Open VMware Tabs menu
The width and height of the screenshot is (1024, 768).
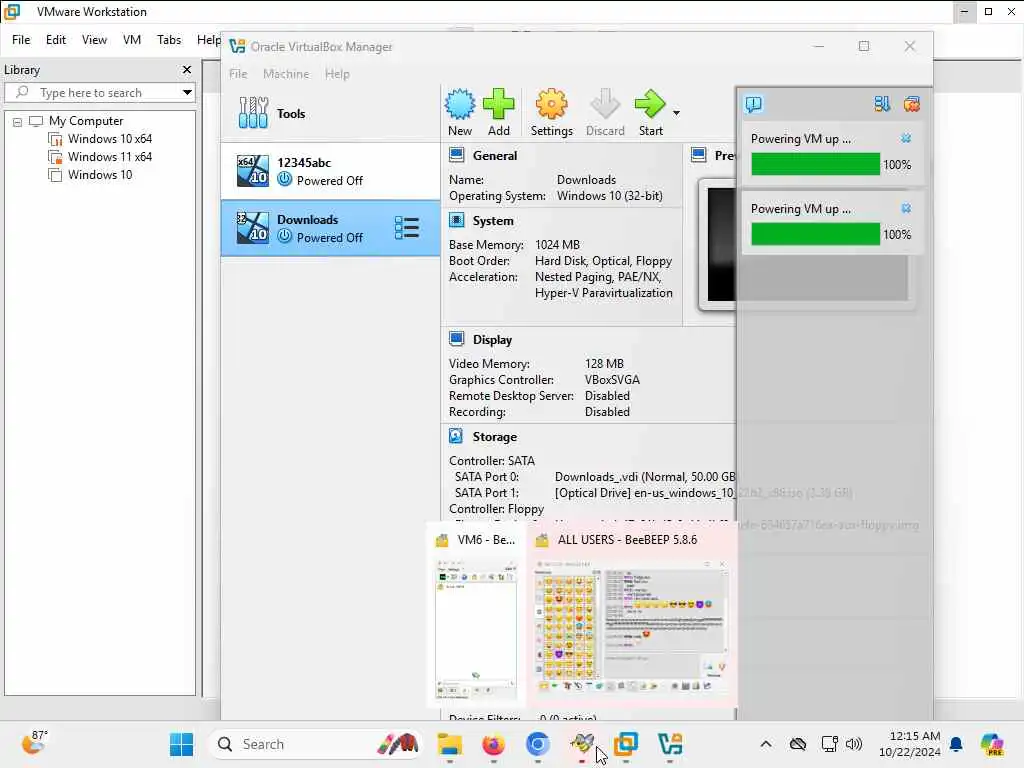[x=168, y=40]
